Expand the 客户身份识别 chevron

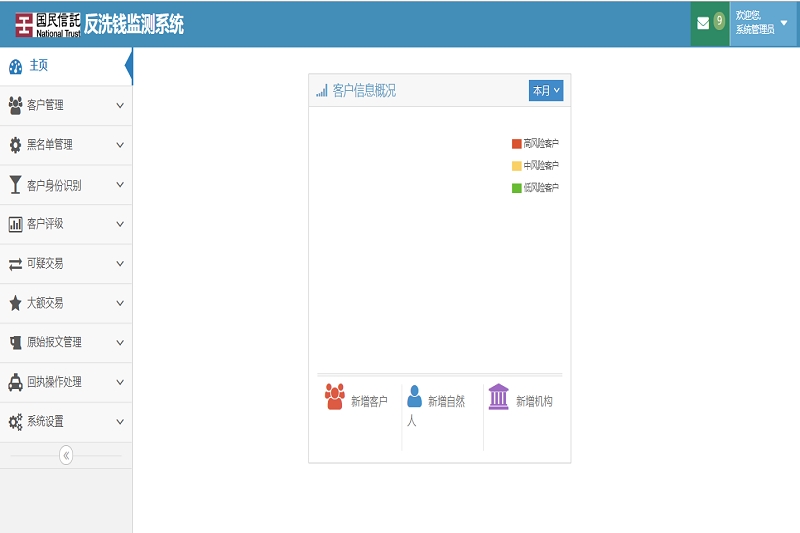(x=120, y=185)
